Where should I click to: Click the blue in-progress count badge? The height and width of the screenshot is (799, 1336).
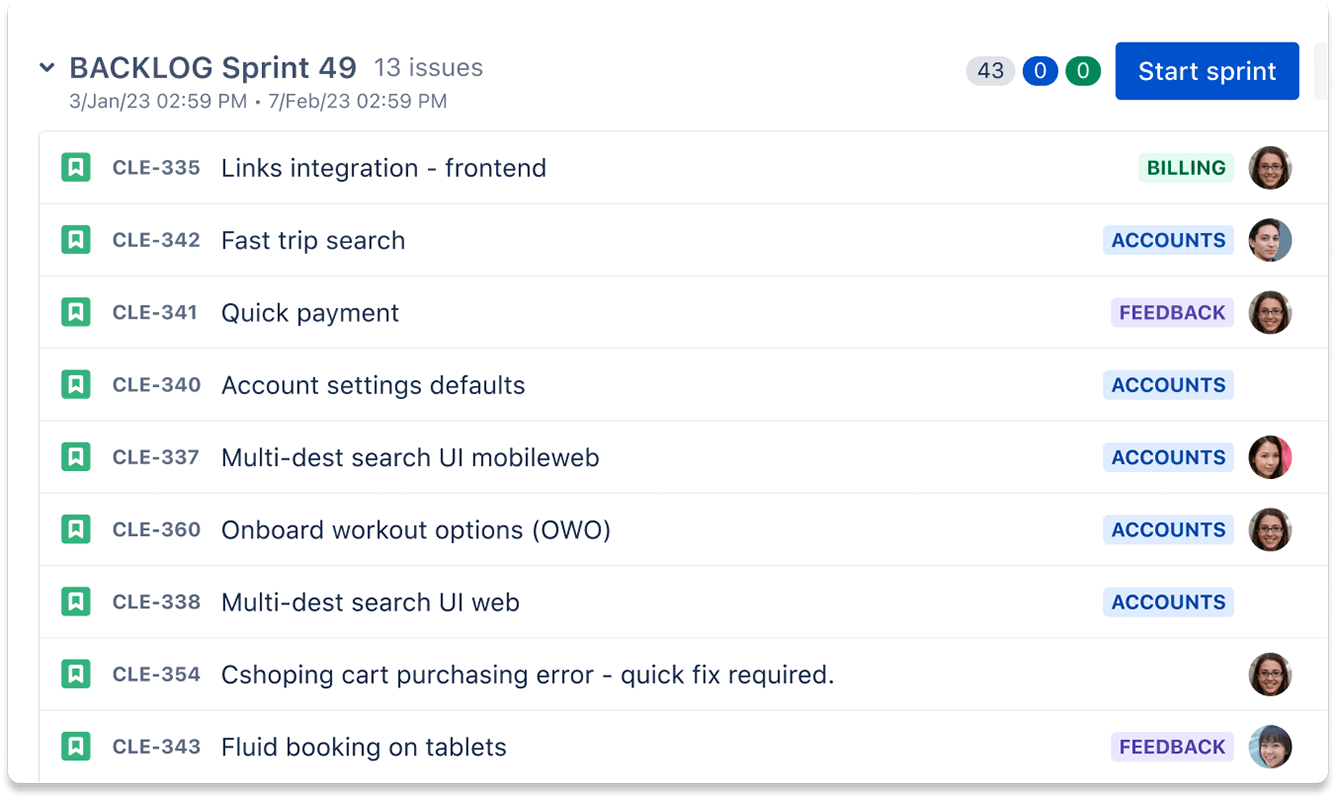tap(1039, 71)
